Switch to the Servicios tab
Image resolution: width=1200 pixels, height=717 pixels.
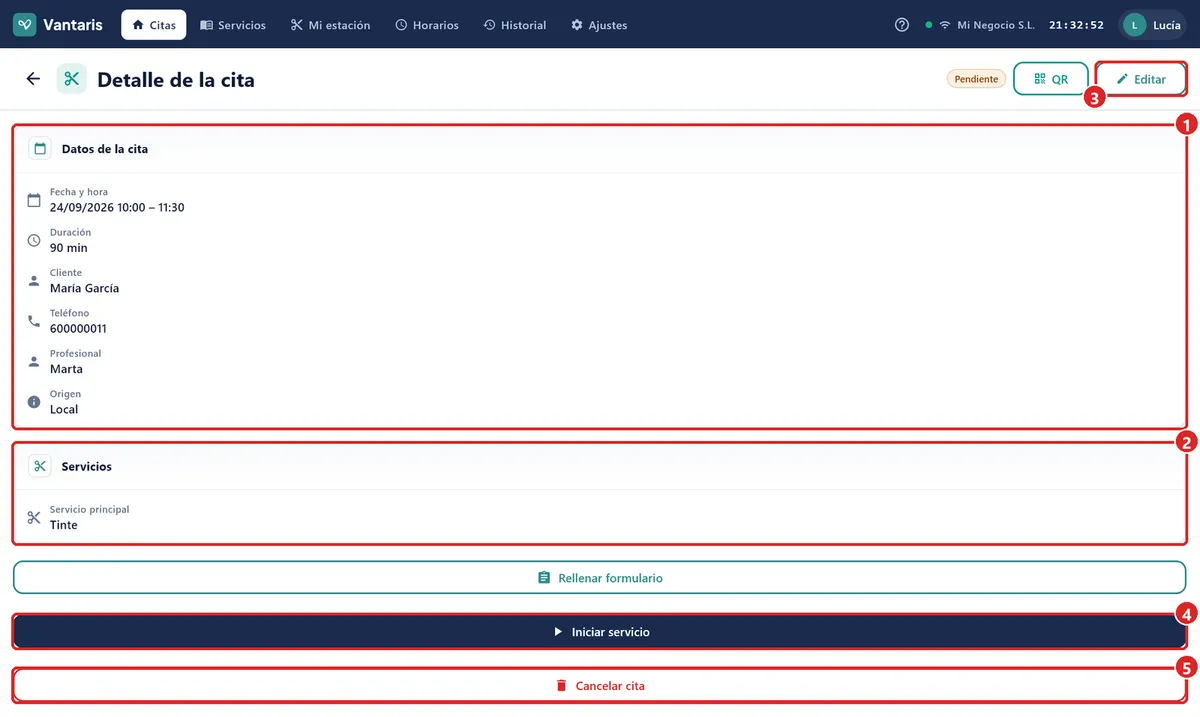[x=233, y=25]
